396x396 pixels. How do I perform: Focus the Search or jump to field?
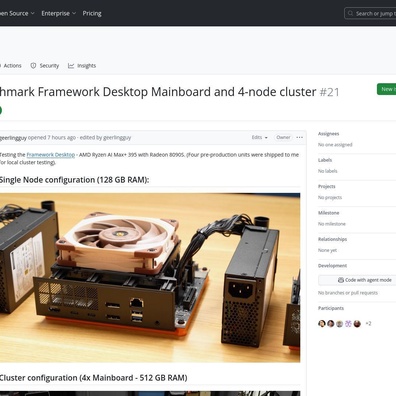click(x=370, y=13)
